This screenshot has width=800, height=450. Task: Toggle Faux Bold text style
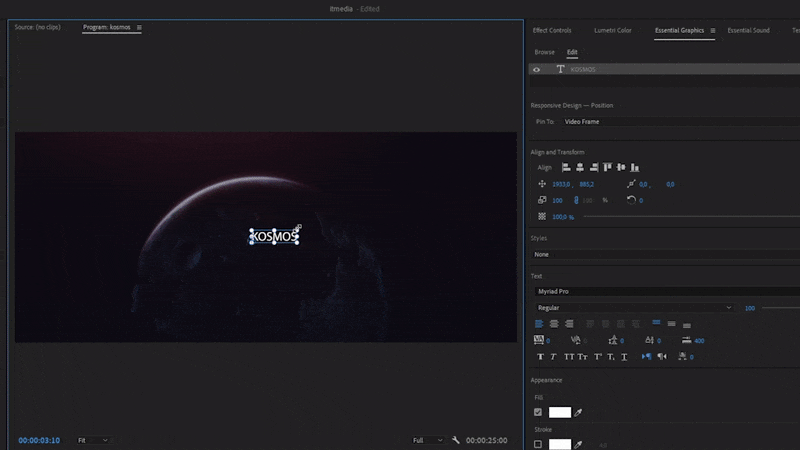coord(540,357)
